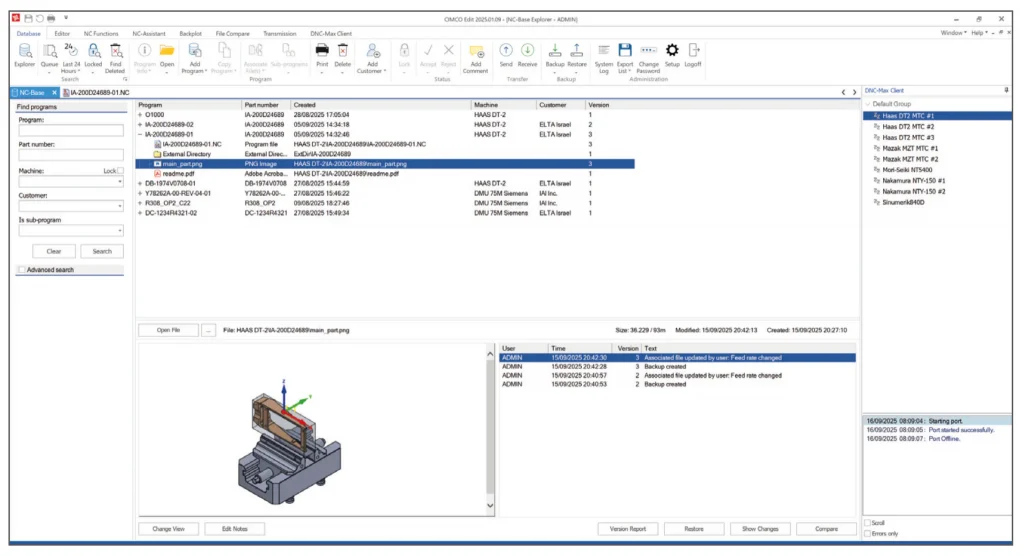Click the System Log icon
The image size is (1024, 556).
coord(604,50)
